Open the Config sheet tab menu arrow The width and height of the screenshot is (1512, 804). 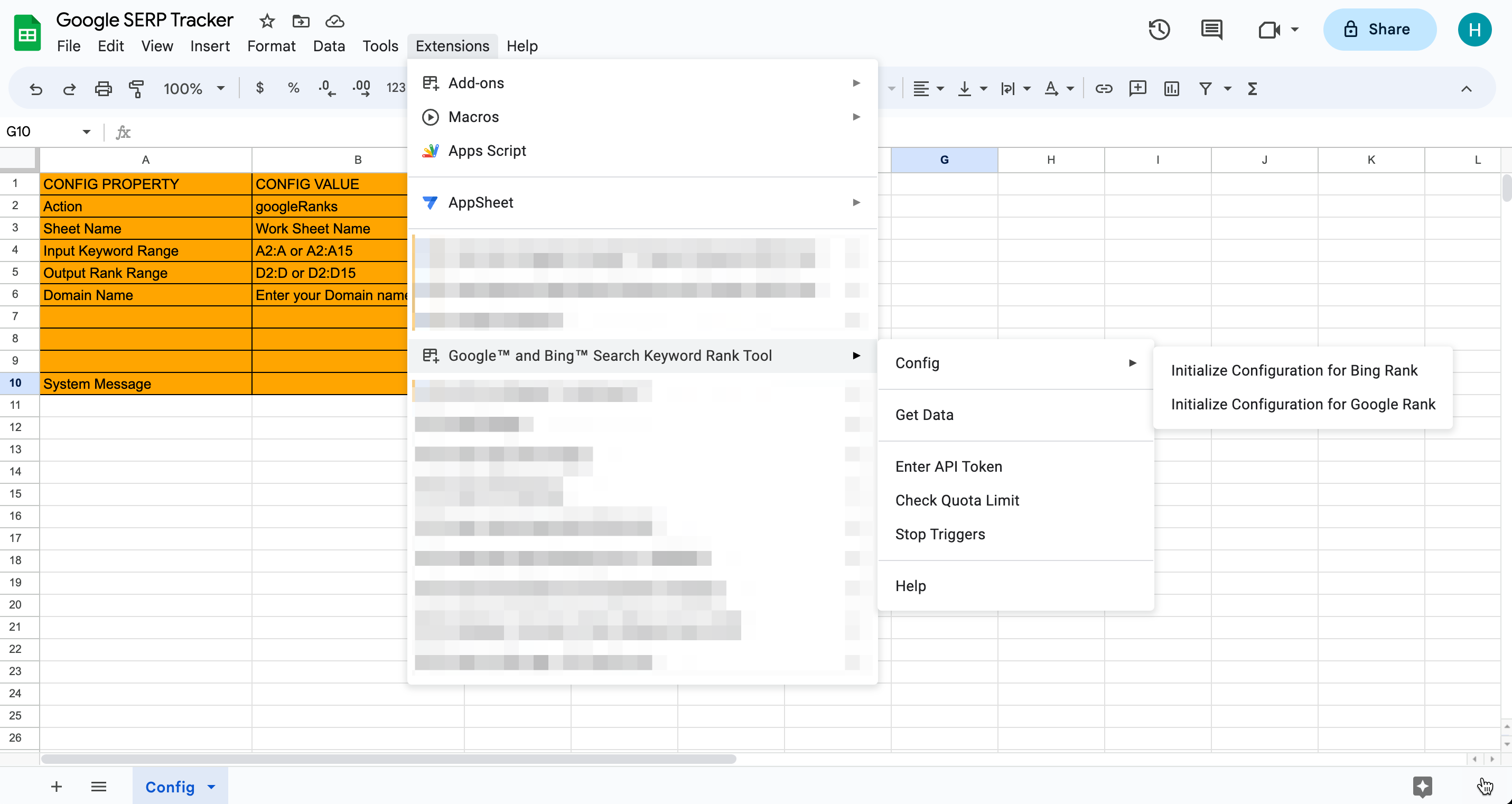click(x=211, y=787)
